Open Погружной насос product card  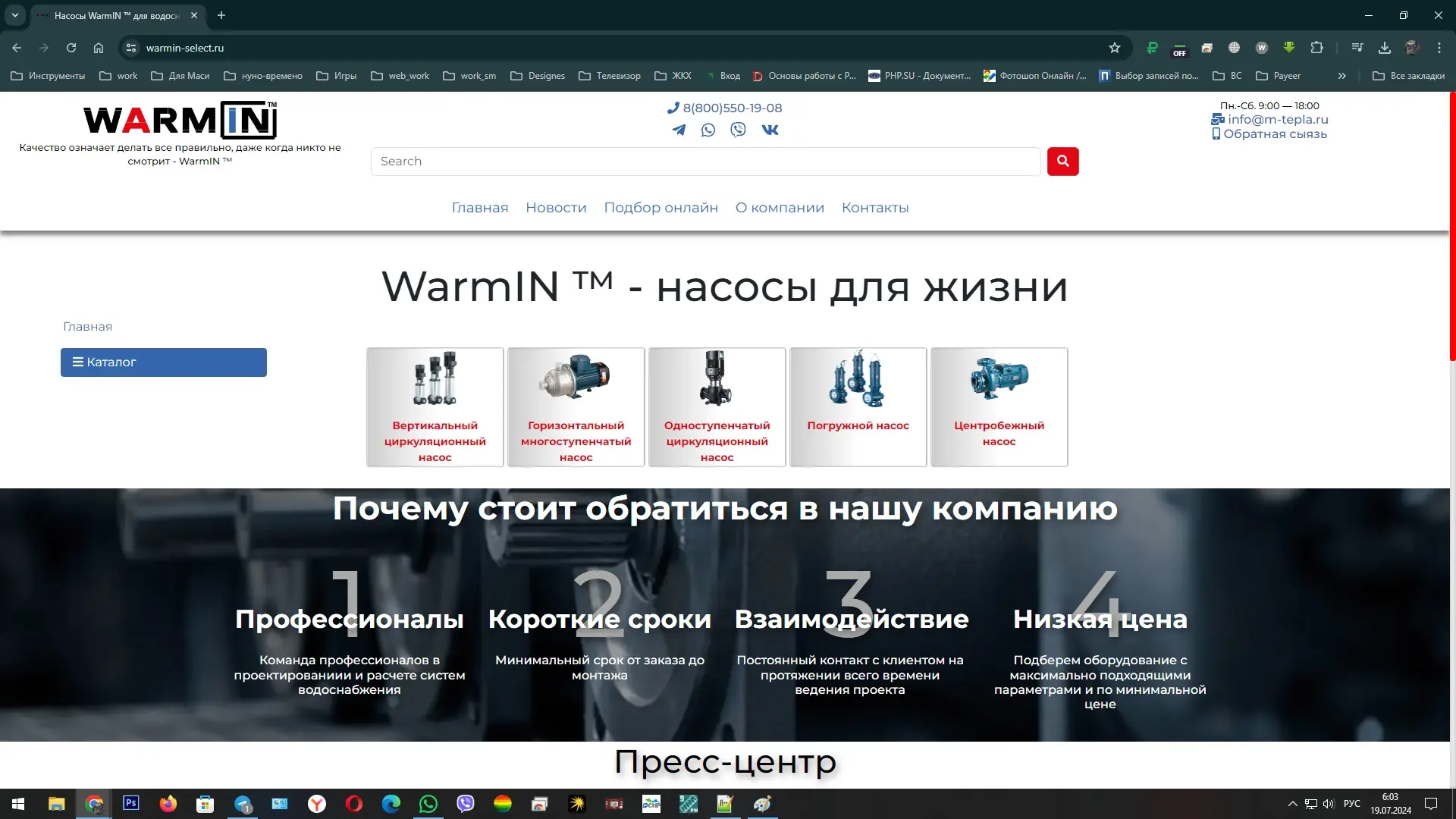858,407
